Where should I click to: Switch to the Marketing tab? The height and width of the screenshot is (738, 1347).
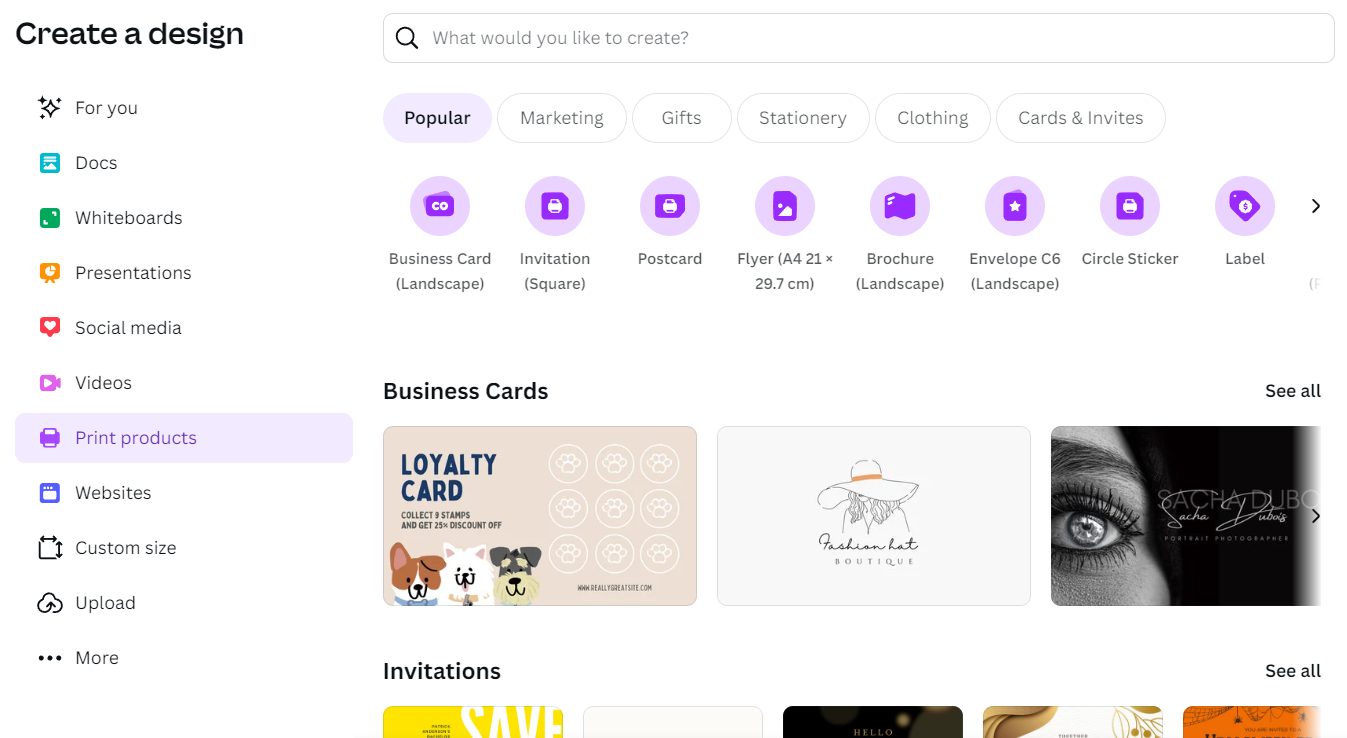(561, 117)
